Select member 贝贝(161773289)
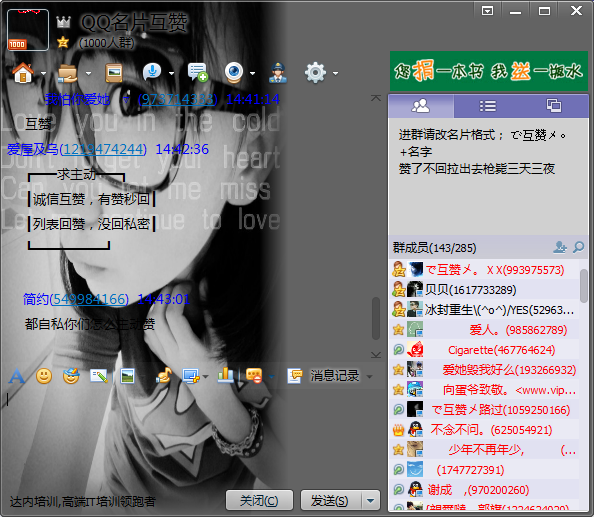 [484, 290]
